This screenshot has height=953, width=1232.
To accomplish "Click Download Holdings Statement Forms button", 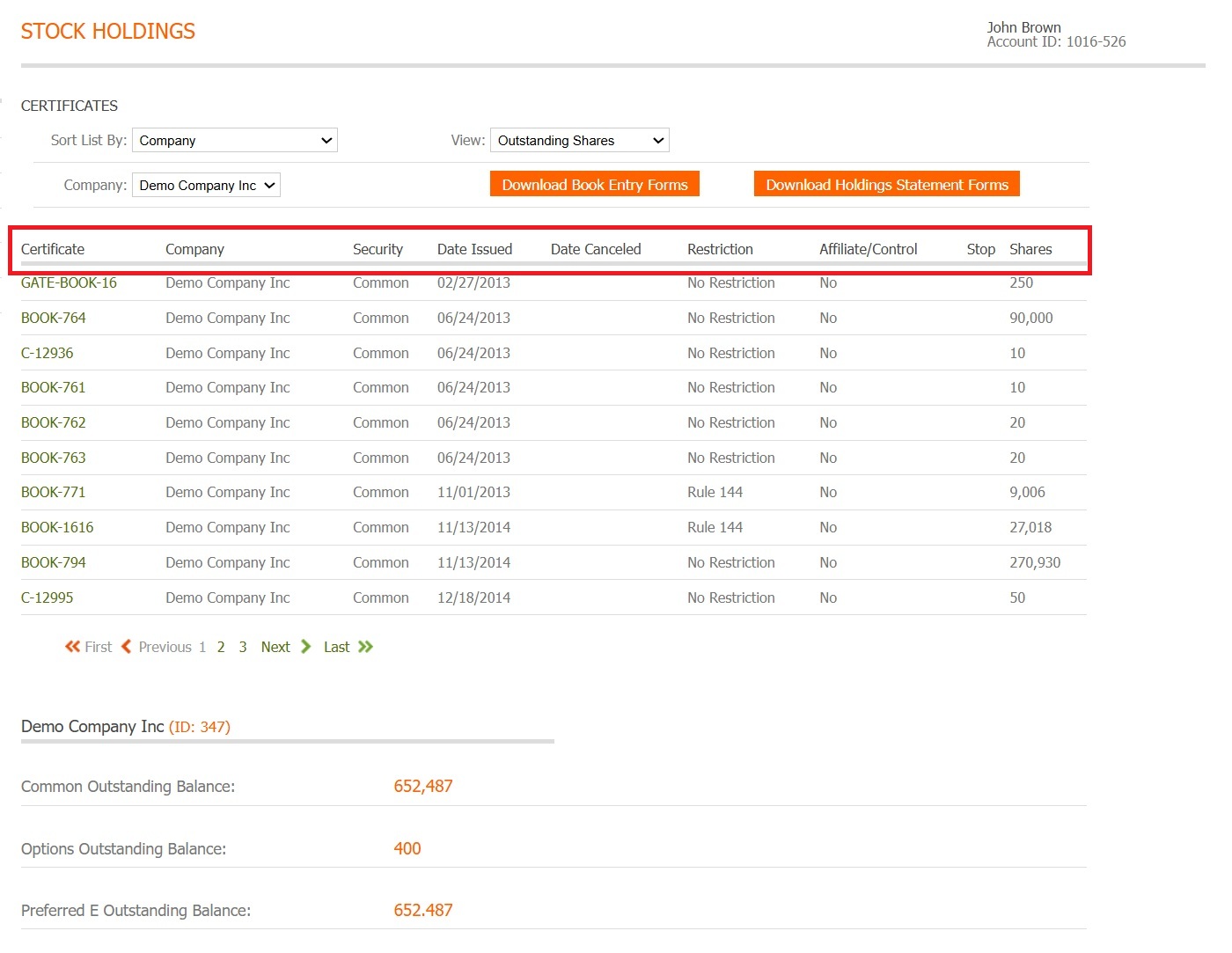I will click(x=886, y=185).
